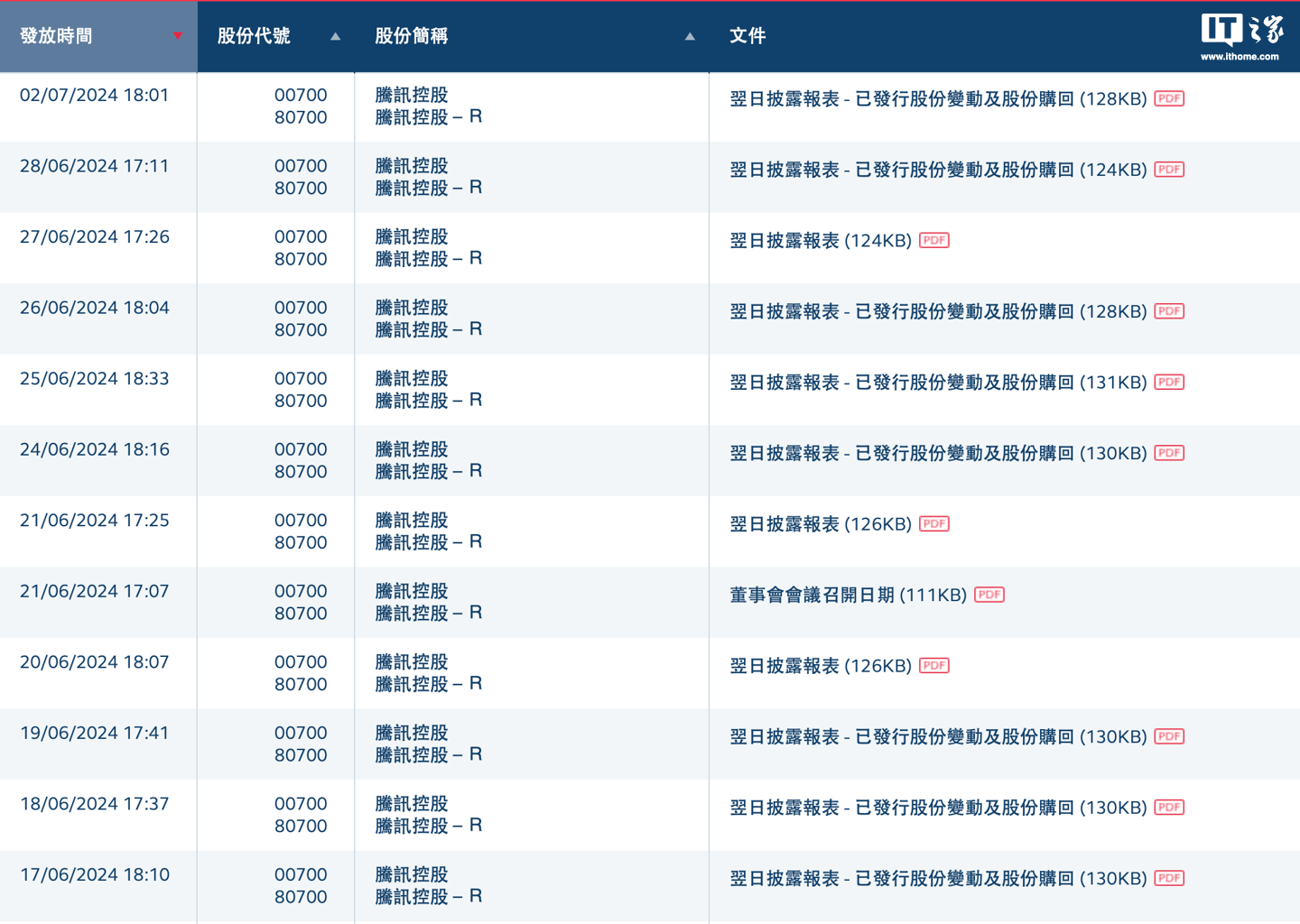Open 翌日披露報表 link dated 19/06/2024 (130KB)

click(938, 737)
